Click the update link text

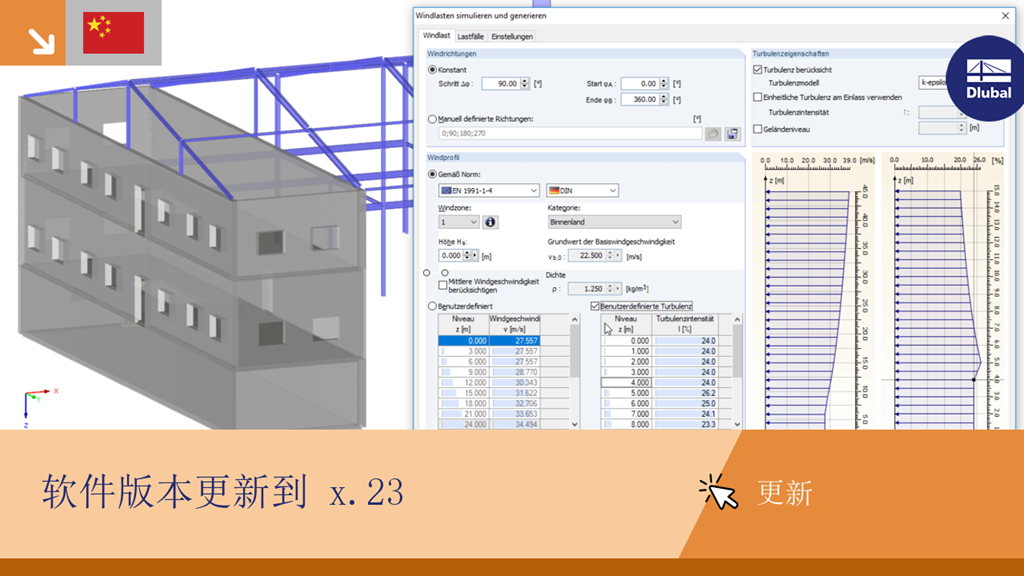[x=784, y=493]
